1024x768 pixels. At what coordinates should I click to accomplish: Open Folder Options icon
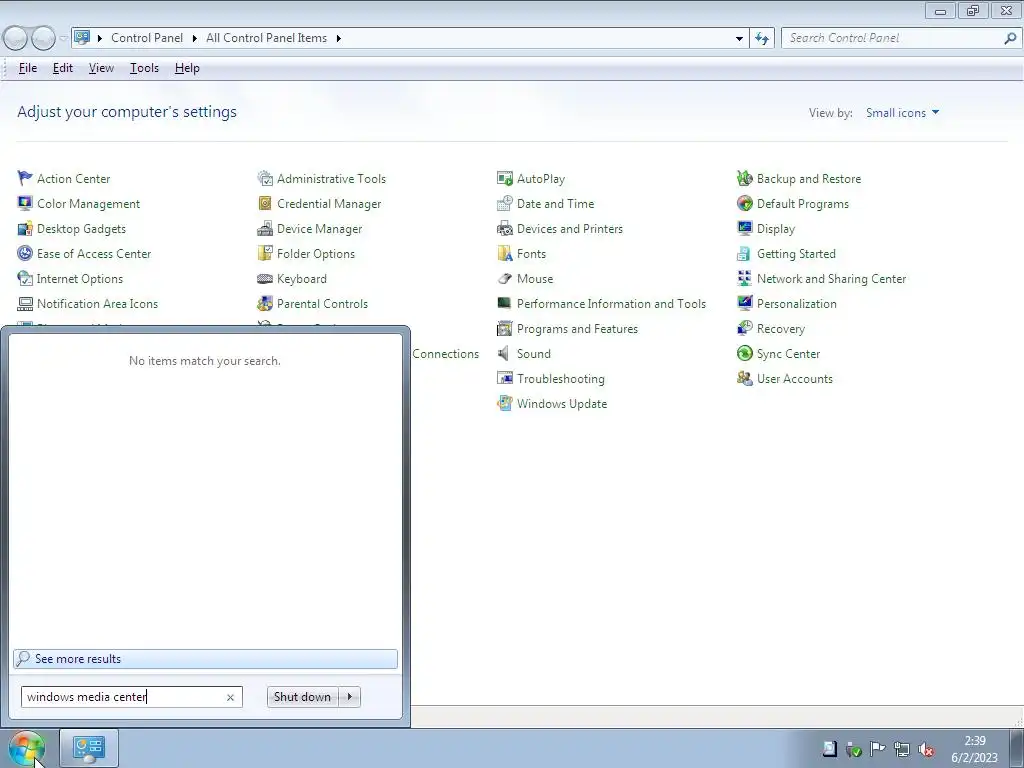(264, 253)
